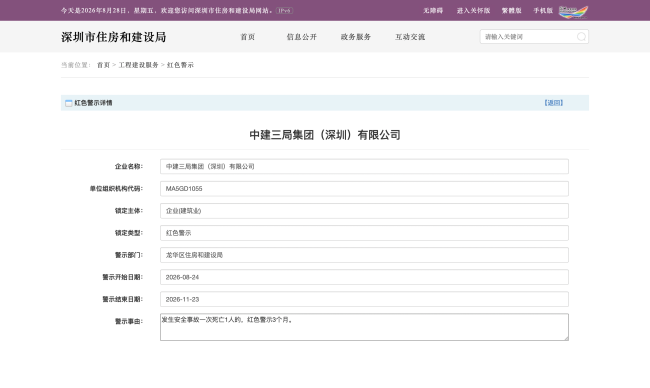This screenshot has width=650, height=388.
Task: Click the 警示开始日期 field 2026-08-24
Action: click(364, 277)
